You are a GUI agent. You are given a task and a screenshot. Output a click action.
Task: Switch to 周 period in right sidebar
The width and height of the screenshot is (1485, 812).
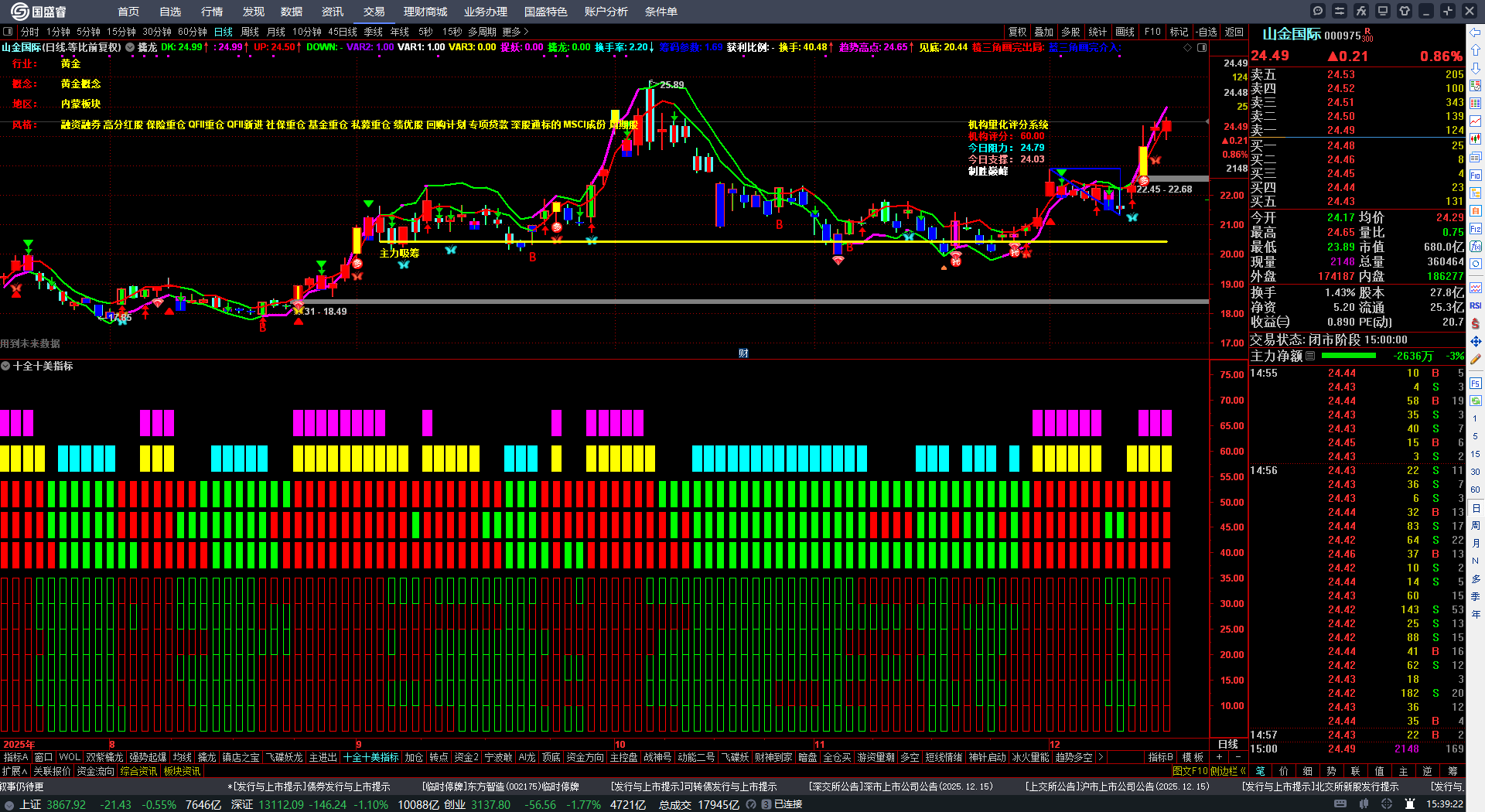(x=1476, y=526)
